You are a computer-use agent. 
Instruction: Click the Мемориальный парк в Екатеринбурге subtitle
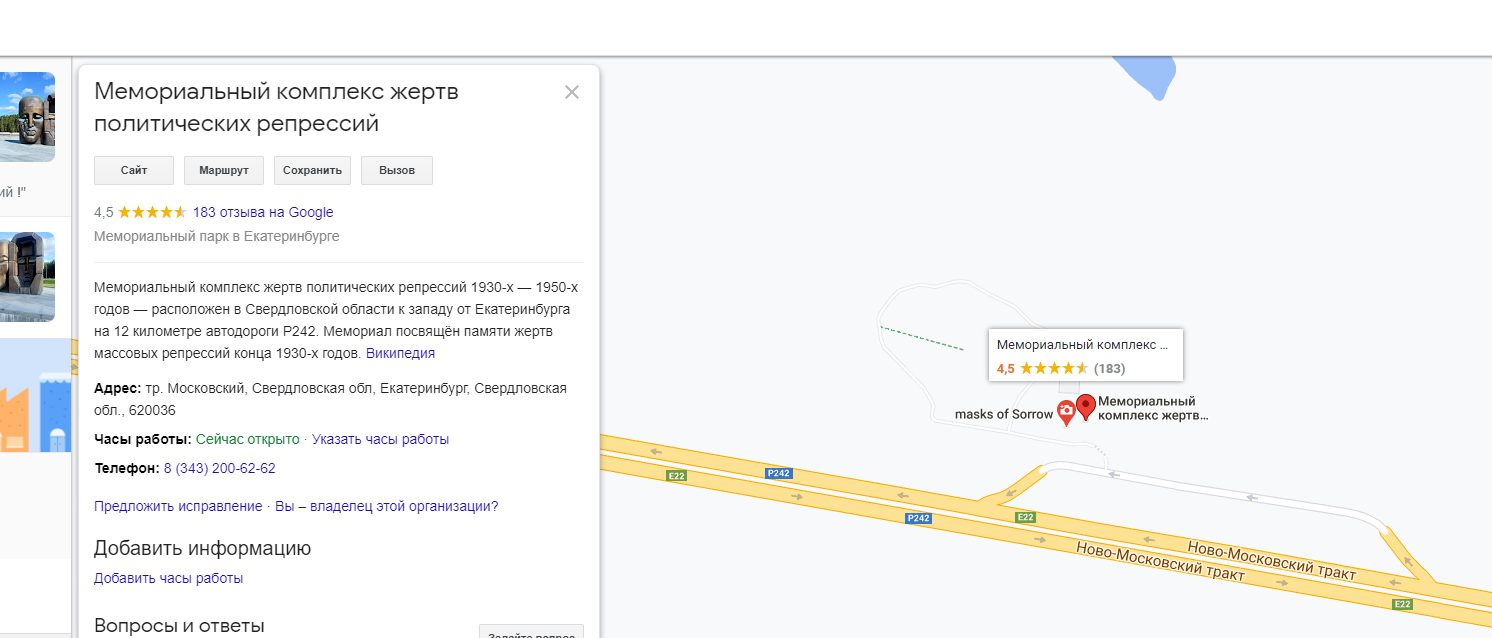(217, 236)
